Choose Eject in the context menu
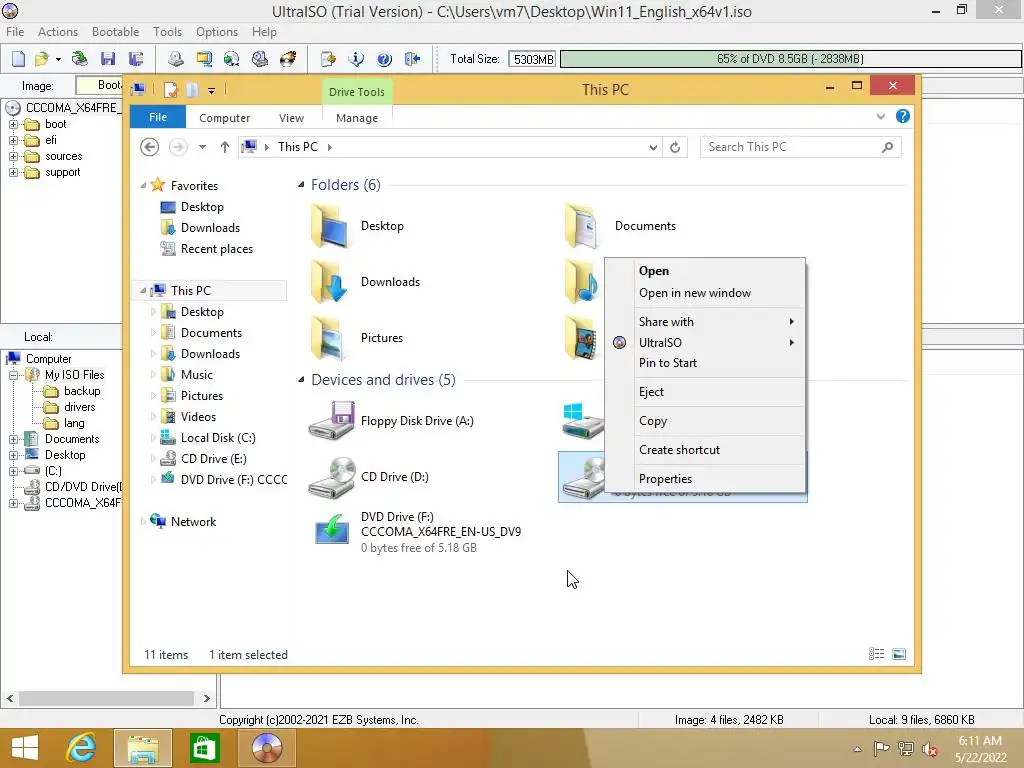 click(705, 392)
